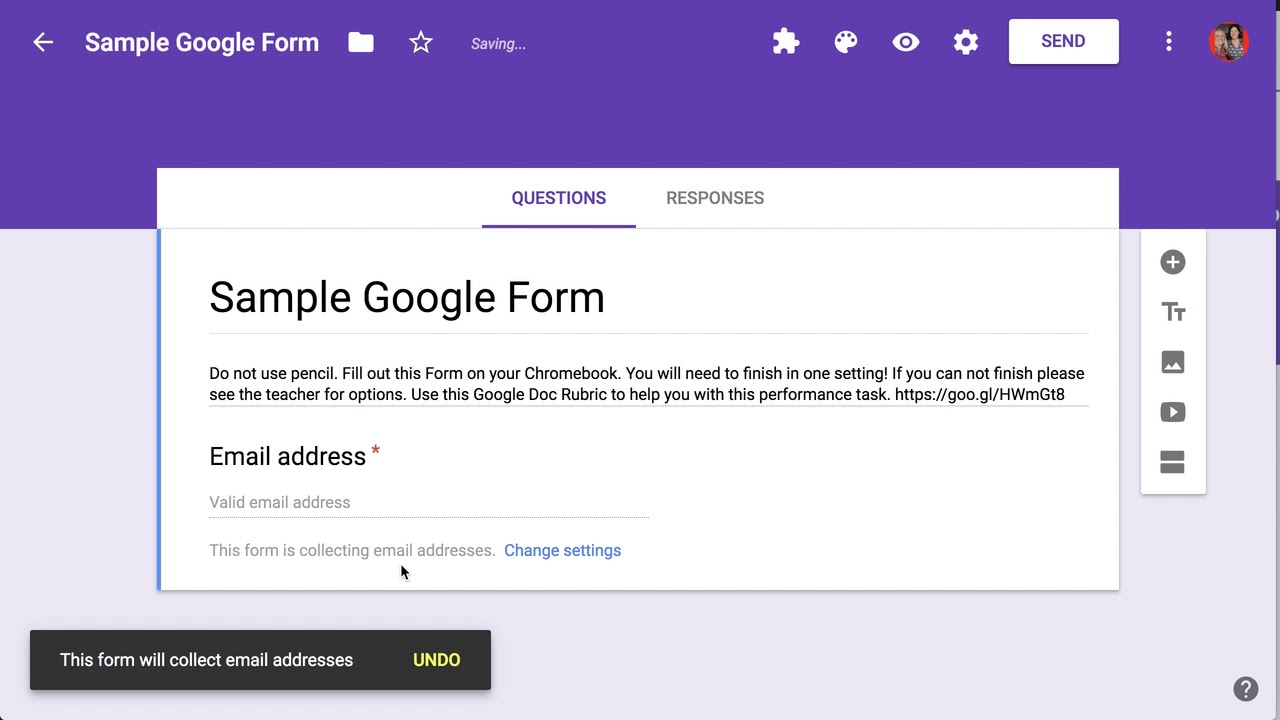The image size is (1280, 720).
Task: Click the back arrow icon
Action: (42, 42)
